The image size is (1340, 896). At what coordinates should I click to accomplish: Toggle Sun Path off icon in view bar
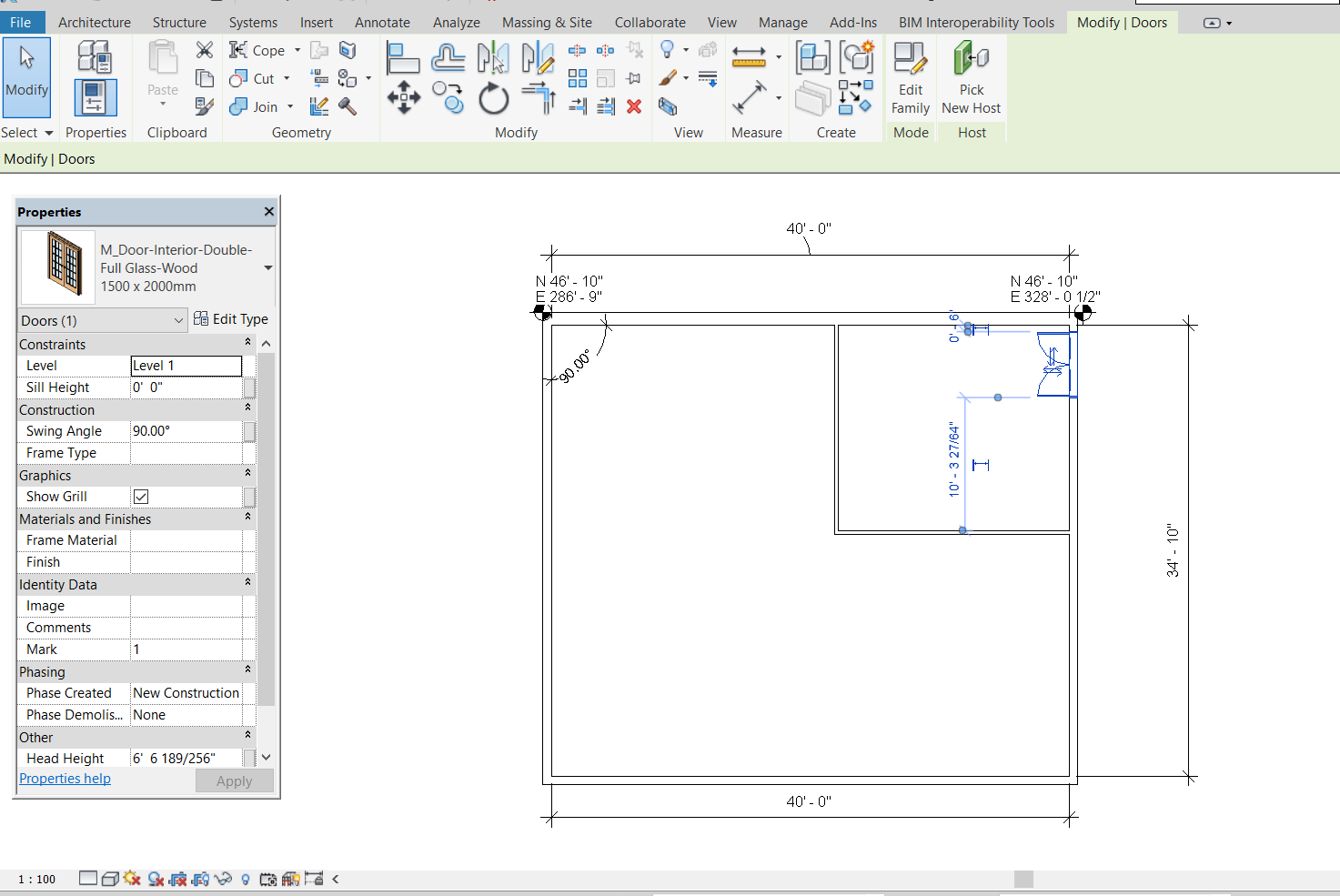132,879
